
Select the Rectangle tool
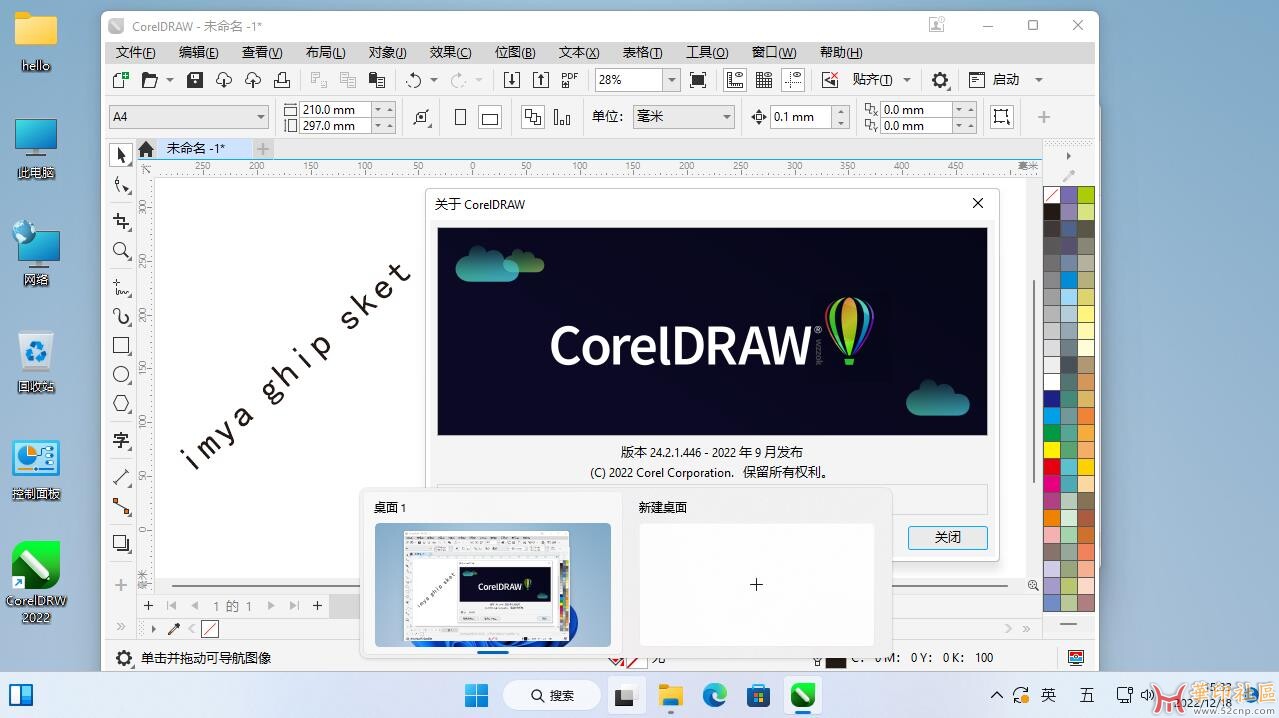(x=121, y=346)
